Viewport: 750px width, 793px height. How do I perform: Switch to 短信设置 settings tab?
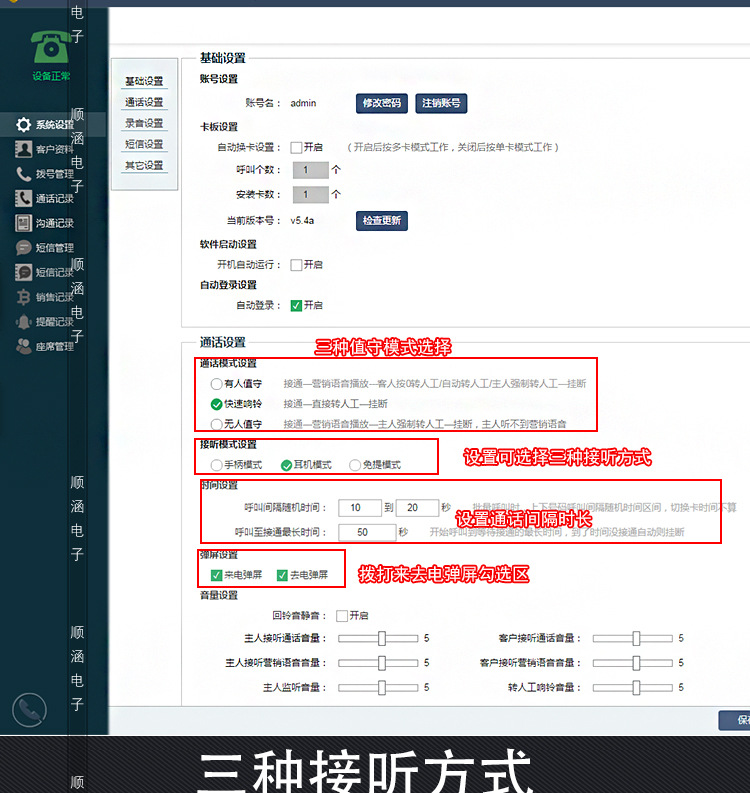(x=144, y=144)
